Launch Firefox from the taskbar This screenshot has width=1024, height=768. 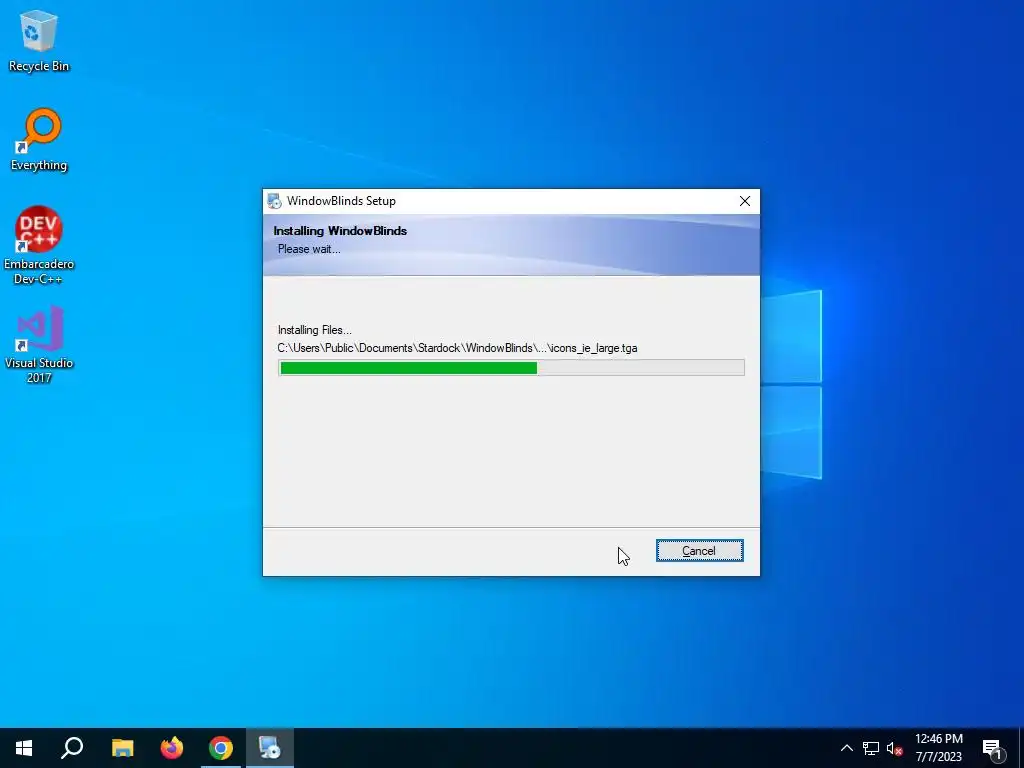172,748
